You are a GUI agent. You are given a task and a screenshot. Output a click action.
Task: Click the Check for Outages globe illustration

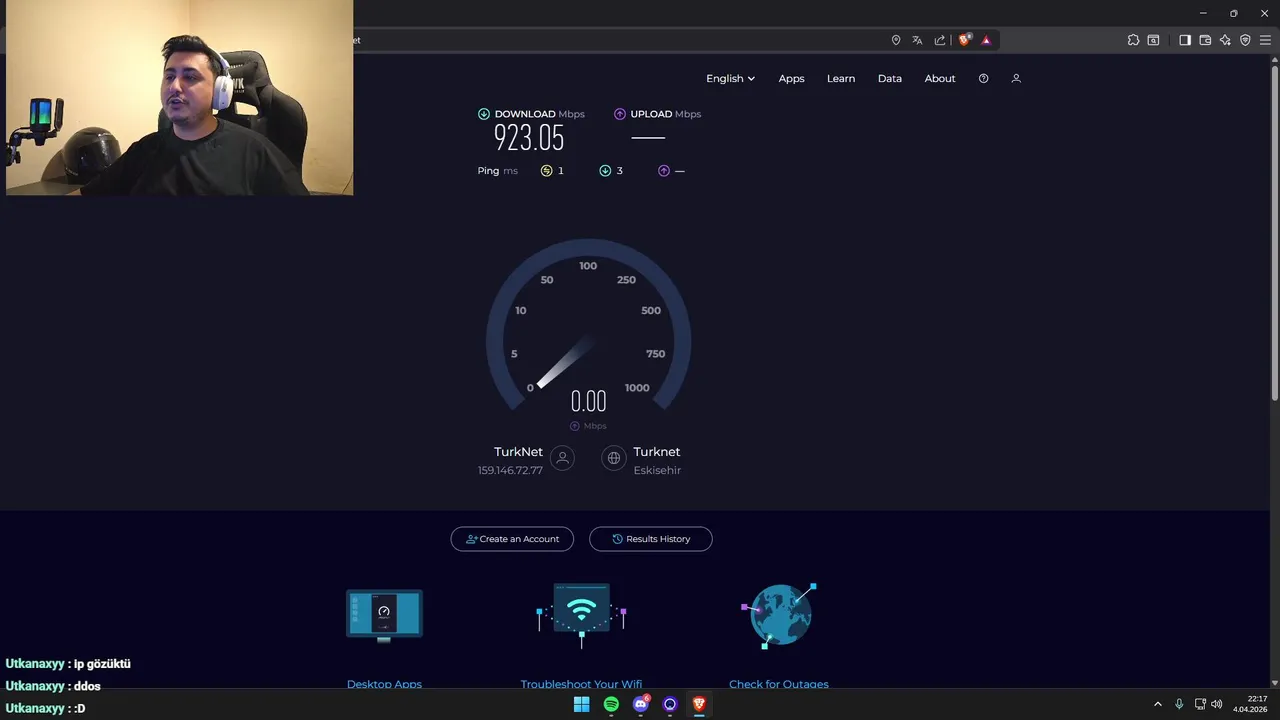tap(779, 614)
